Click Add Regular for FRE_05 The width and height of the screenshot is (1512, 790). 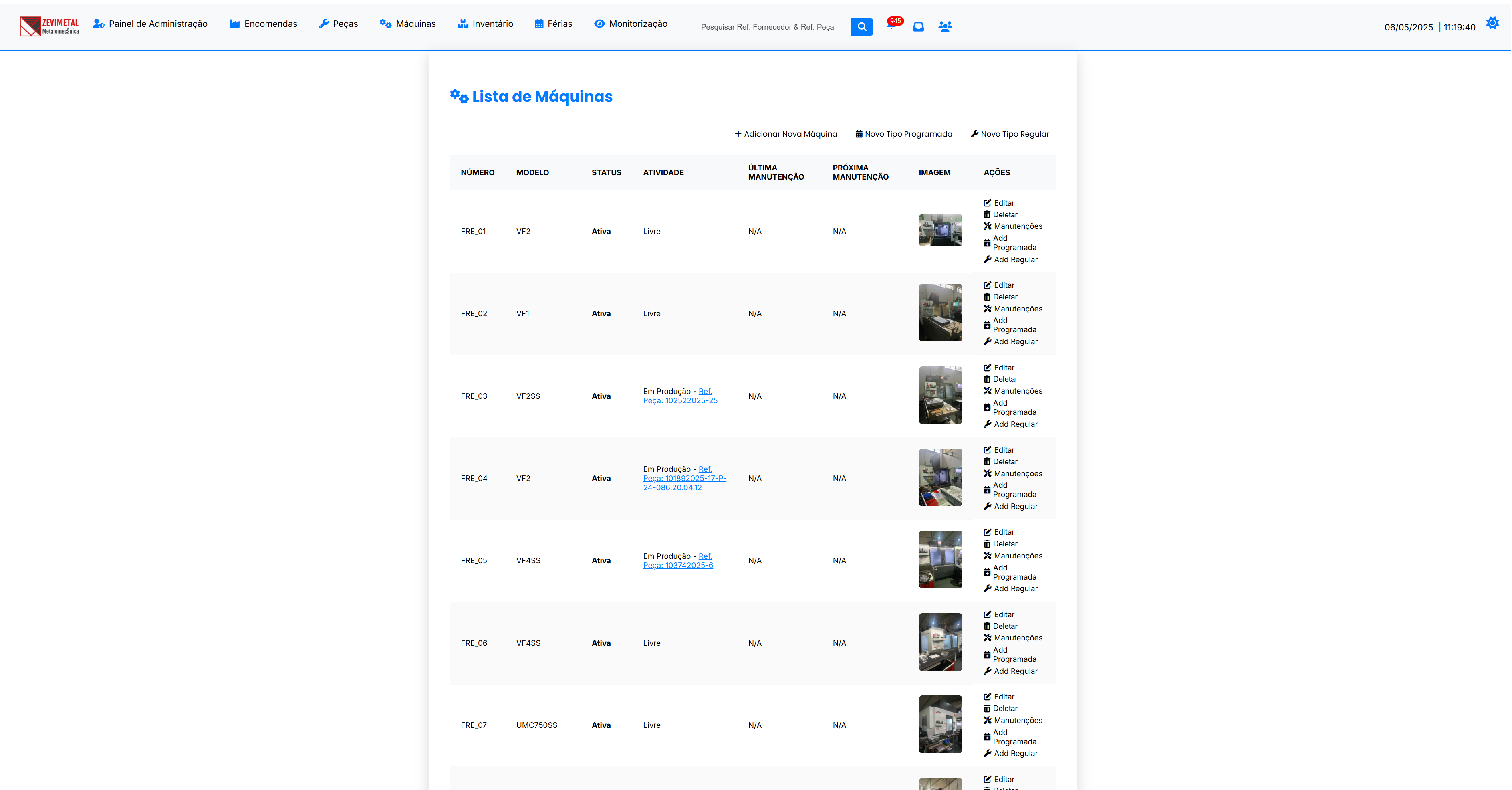tap(1011, 588)
